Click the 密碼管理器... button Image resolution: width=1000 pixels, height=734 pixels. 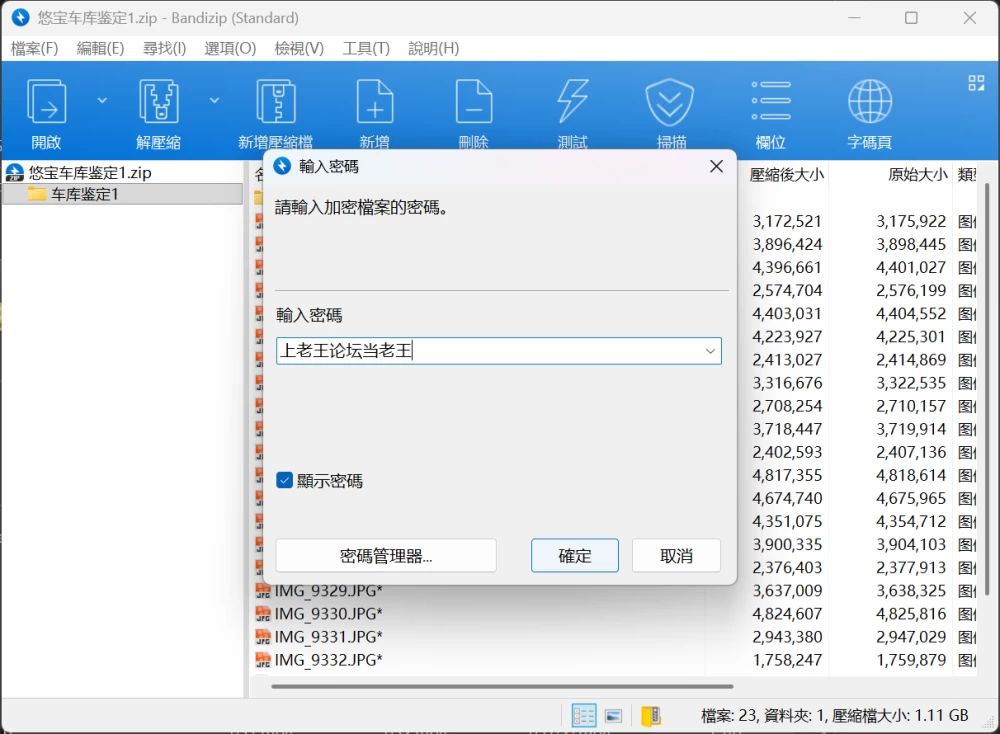tap(386, 555)
